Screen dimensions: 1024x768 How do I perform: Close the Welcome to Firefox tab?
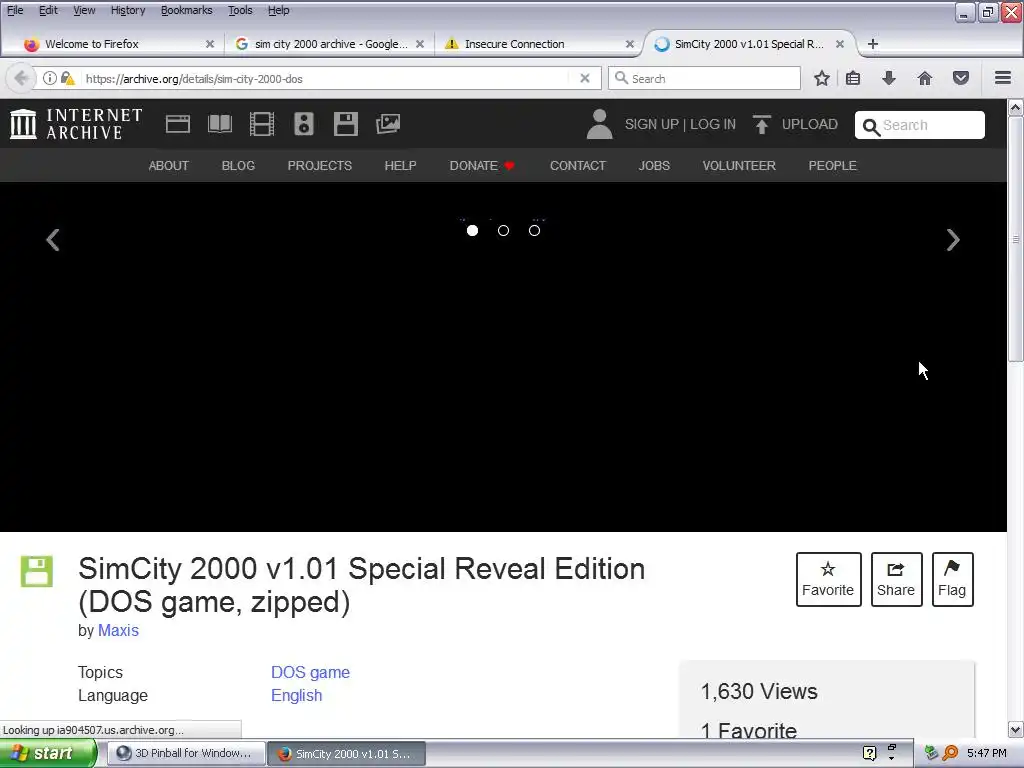coord(210,44)
